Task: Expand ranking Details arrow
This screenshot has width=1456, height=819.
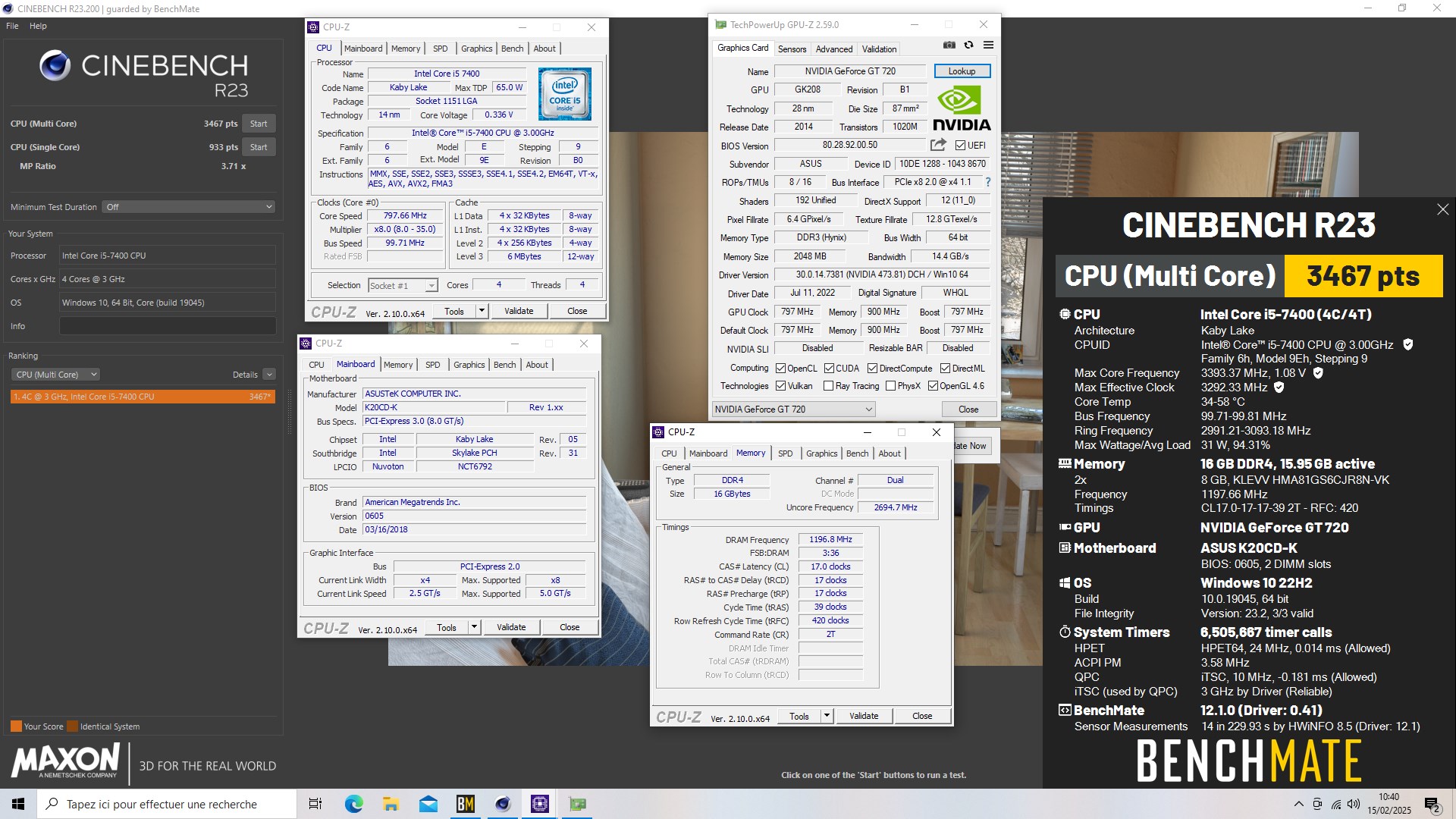Action: pos(269,375)
